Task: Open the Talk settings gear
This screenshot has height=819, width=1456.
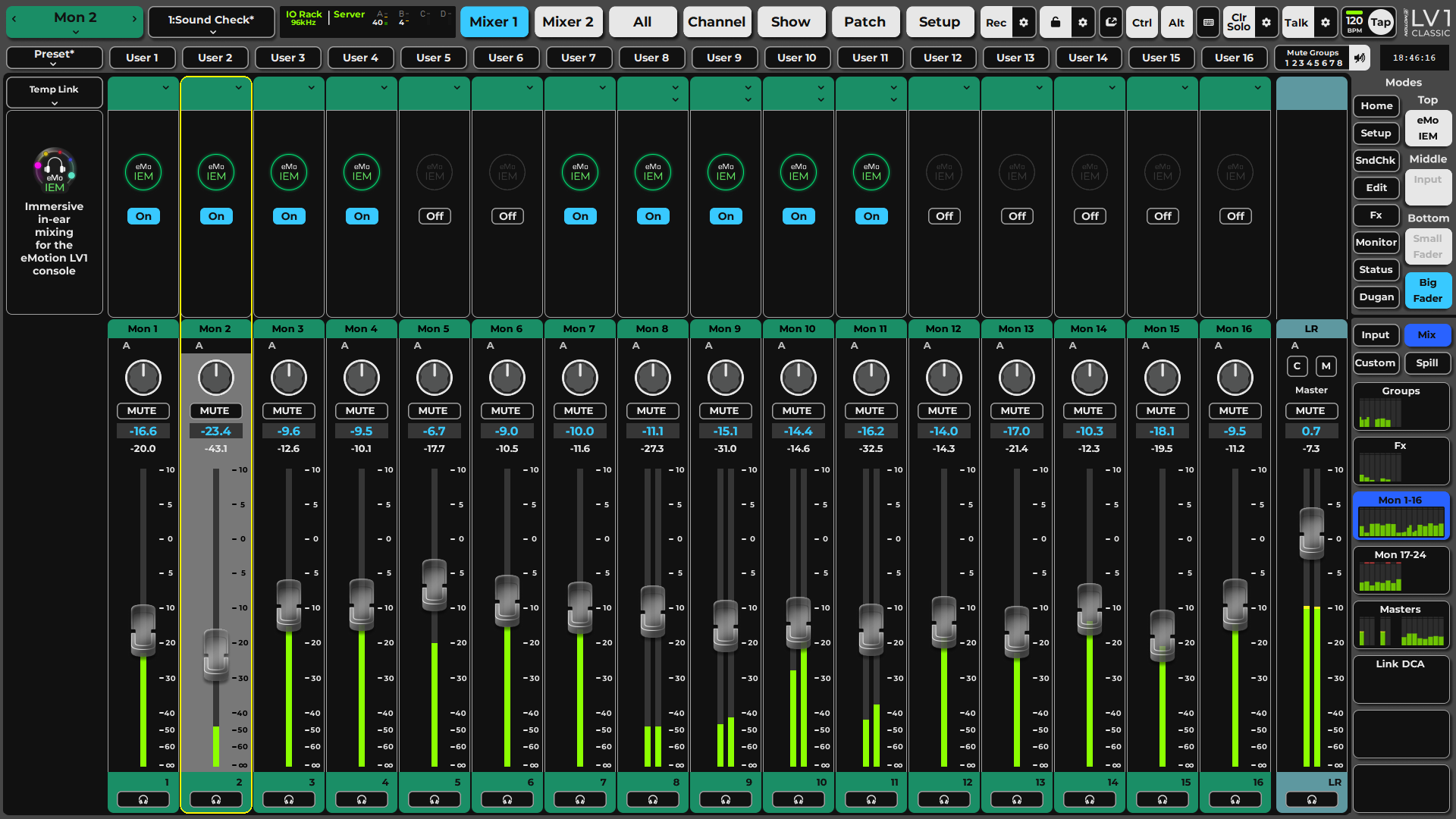Action: coord(1326,23)
